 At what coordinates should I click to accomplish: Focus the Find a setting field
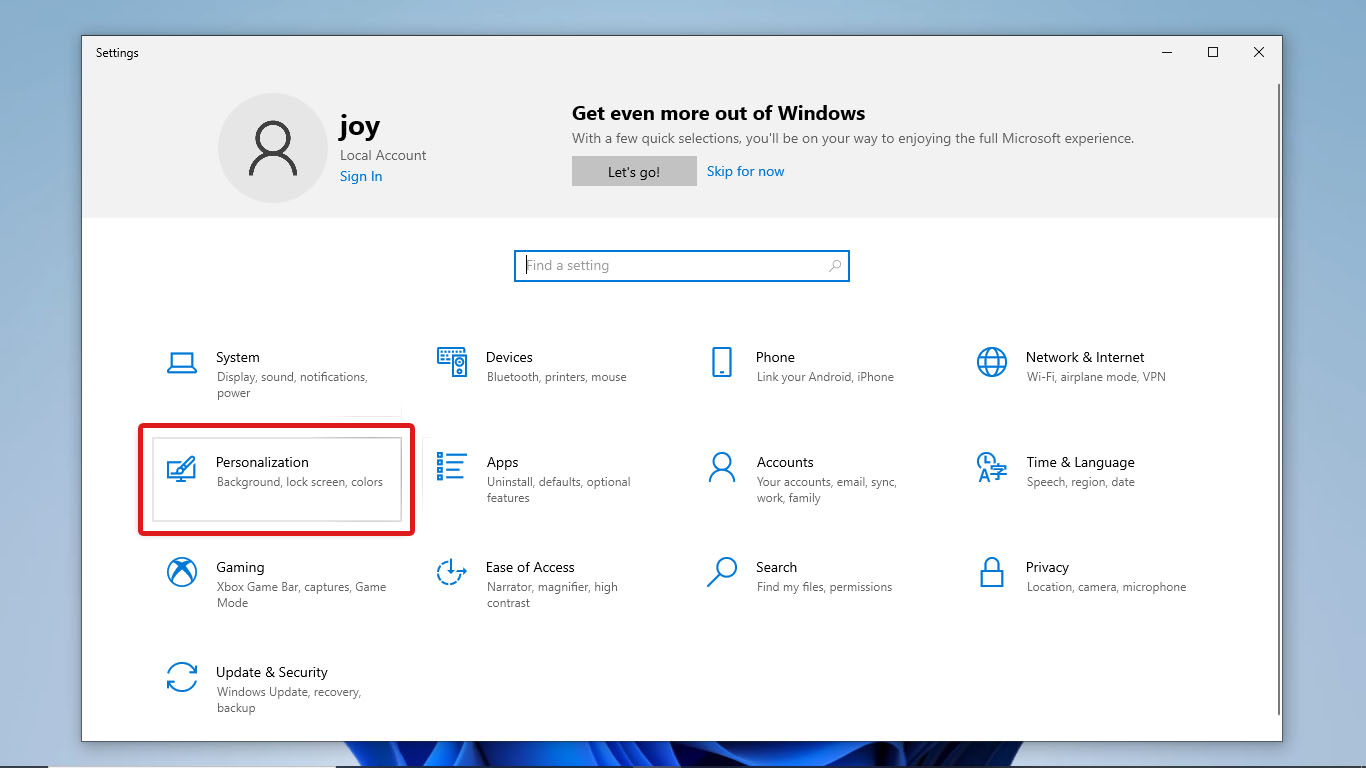click(682, 266)
